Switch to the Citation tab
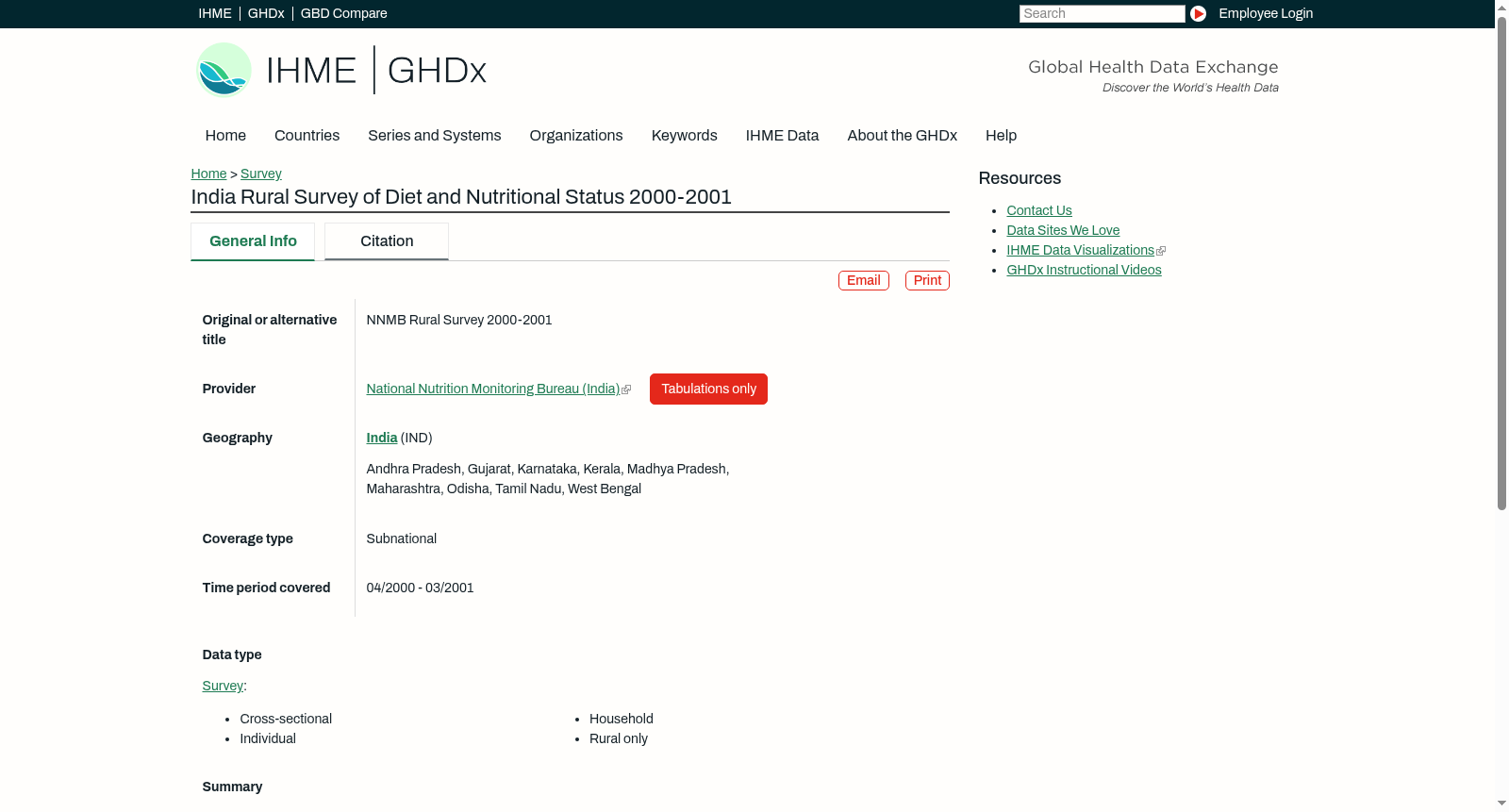Viewport: 1509px width, 812px height. click(387, 241)
